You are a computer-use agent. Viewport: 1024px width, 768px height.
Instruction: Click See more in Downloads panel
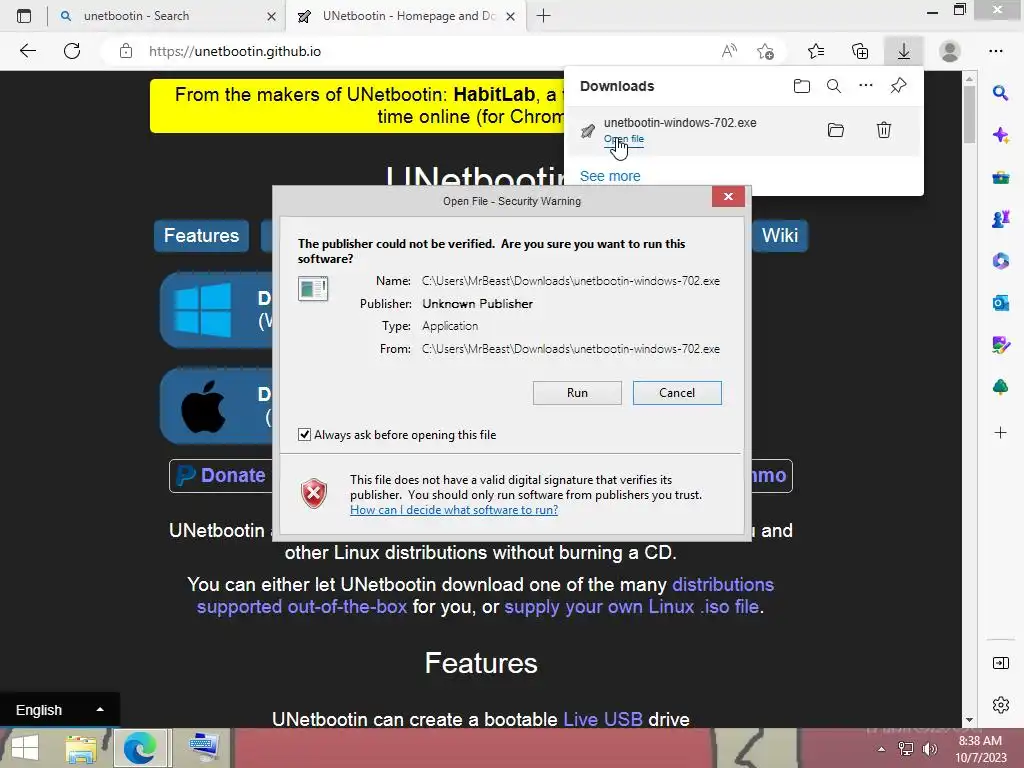(x=610, y=176)
